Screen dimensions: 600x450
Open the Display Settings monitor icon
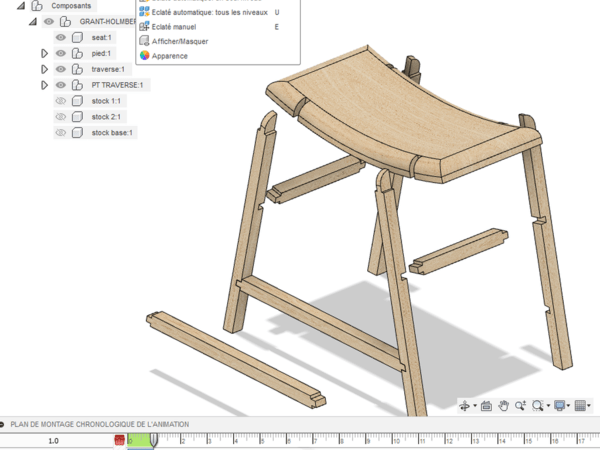(560, 406)
